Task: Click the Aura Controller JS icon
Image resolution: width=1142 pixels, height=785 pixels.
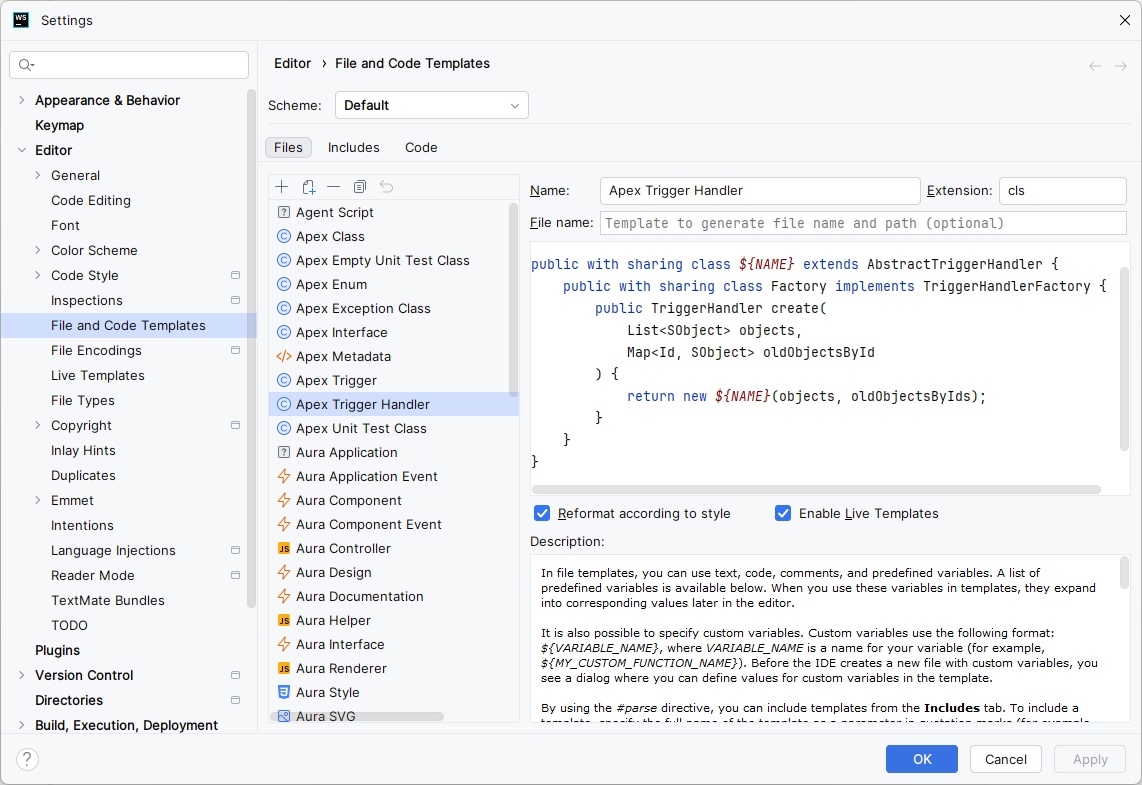Action: [x=284, y=548]
